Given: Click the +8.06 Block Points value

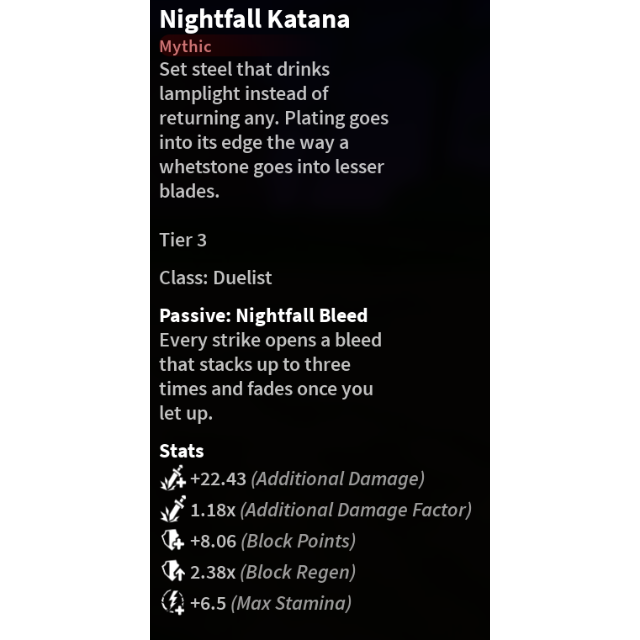Looking at the screenshot, I should pos(213,541).
